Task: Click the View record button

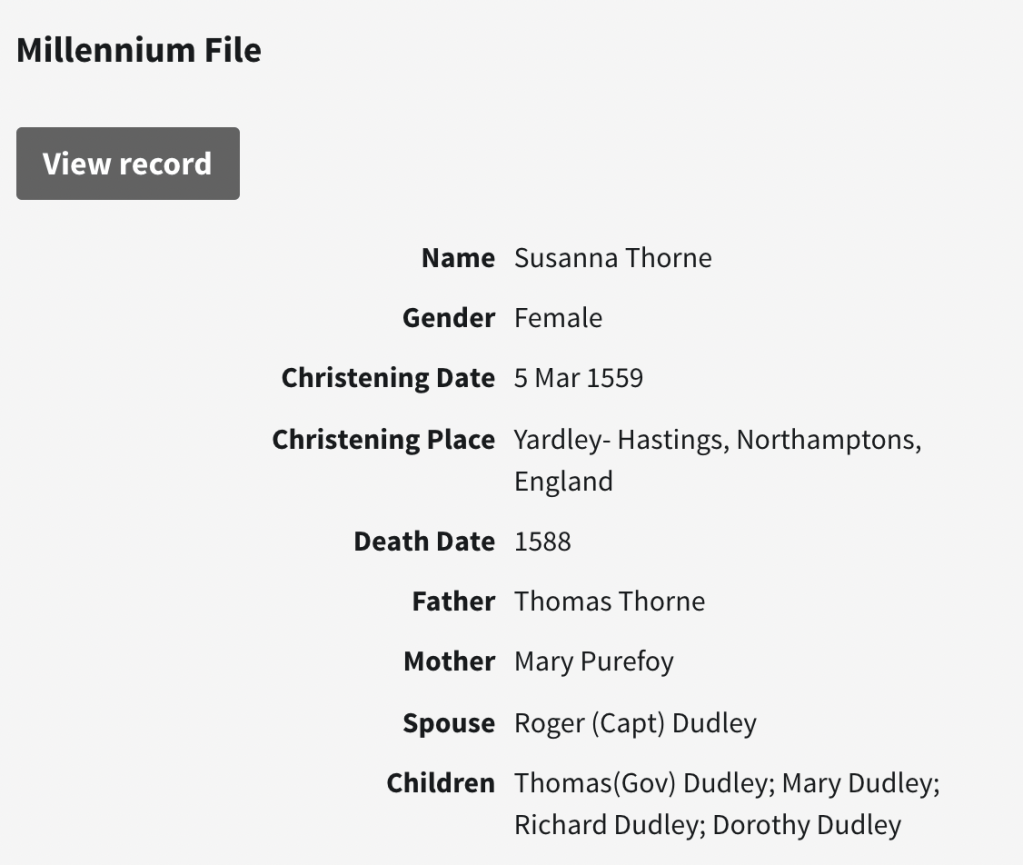Action: [x=128, y=163]
